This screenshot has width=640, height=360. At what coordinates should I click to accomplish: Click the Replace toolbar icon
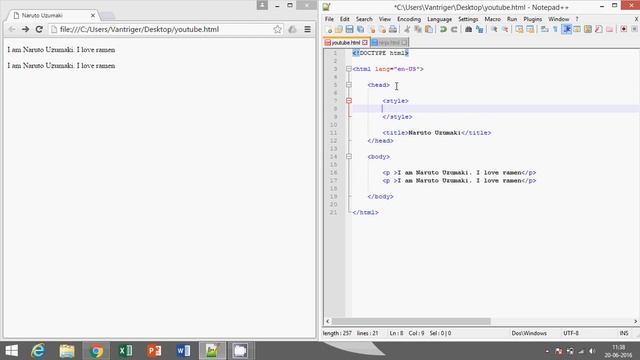coord(479,29)
